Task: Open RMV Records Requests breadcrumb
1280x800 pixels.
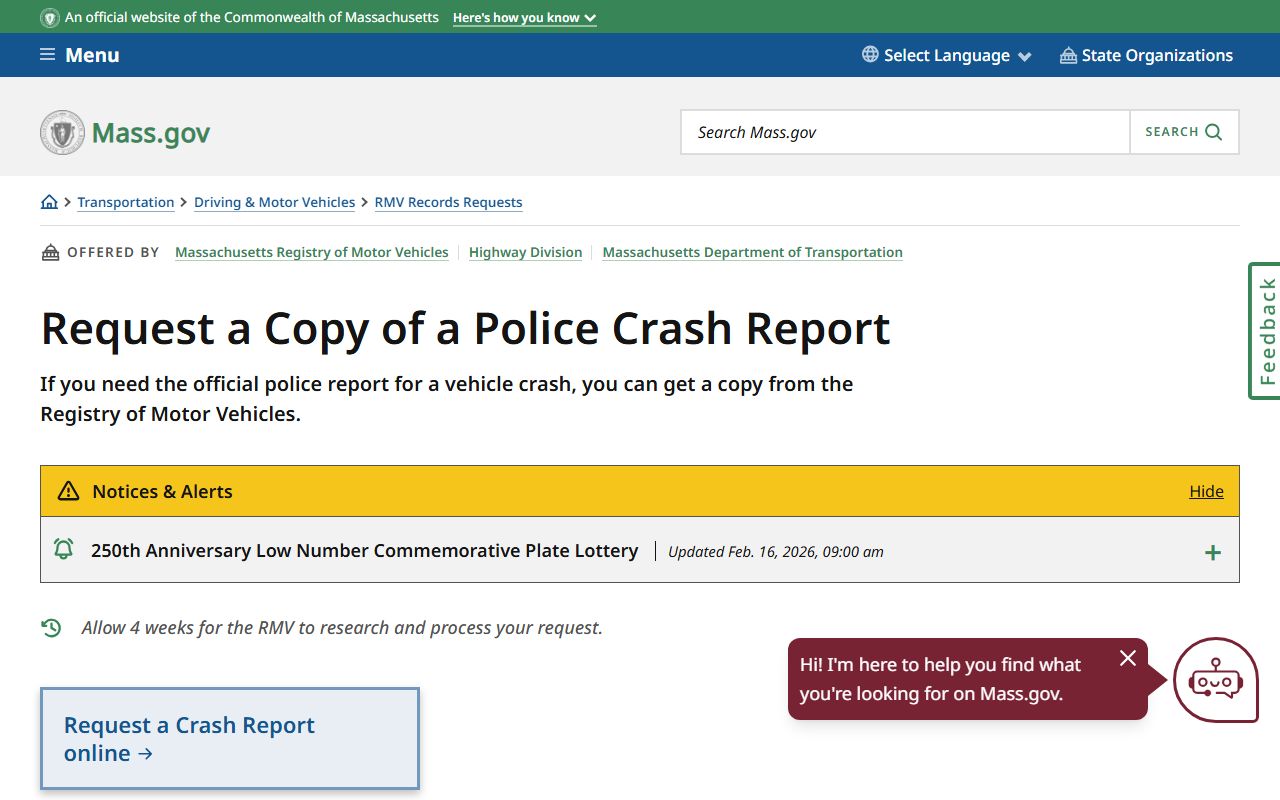Action: tap(448, 202)
